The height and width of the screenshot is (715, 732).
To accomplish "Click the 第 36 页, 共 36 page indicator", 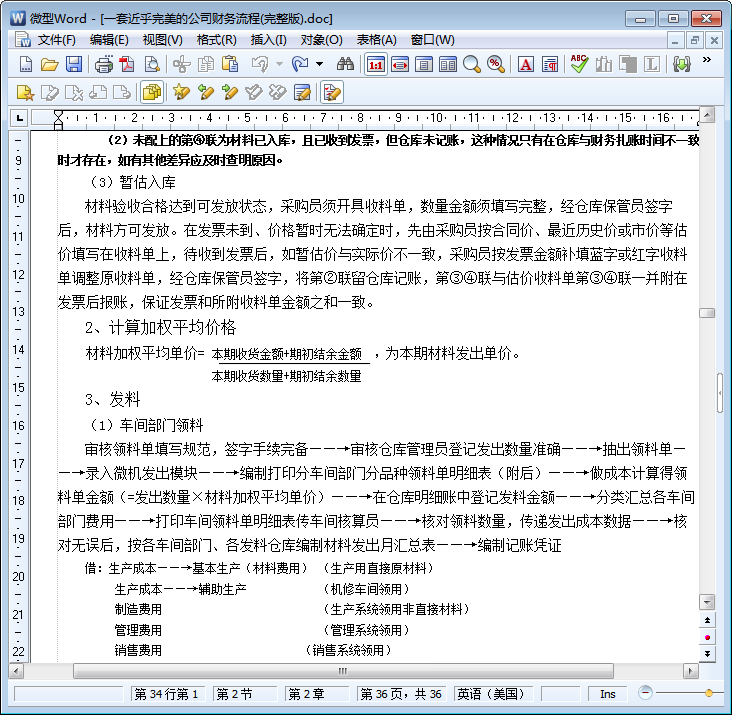I will (401, 694).
